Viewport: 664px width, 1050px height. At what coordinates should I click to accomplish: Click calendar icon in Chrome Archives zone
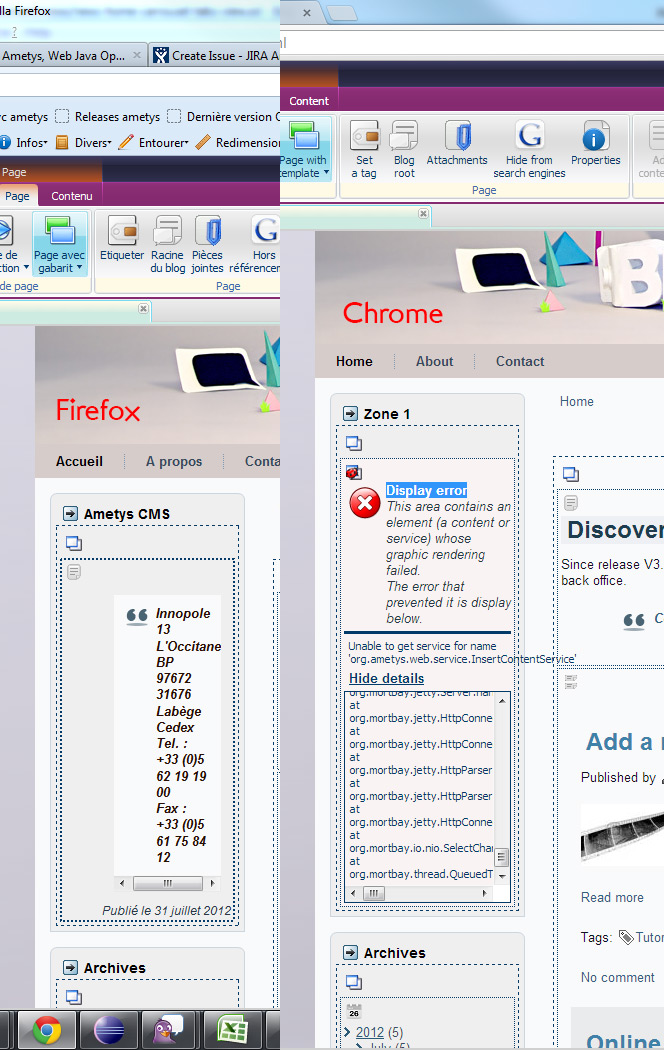353,1011
